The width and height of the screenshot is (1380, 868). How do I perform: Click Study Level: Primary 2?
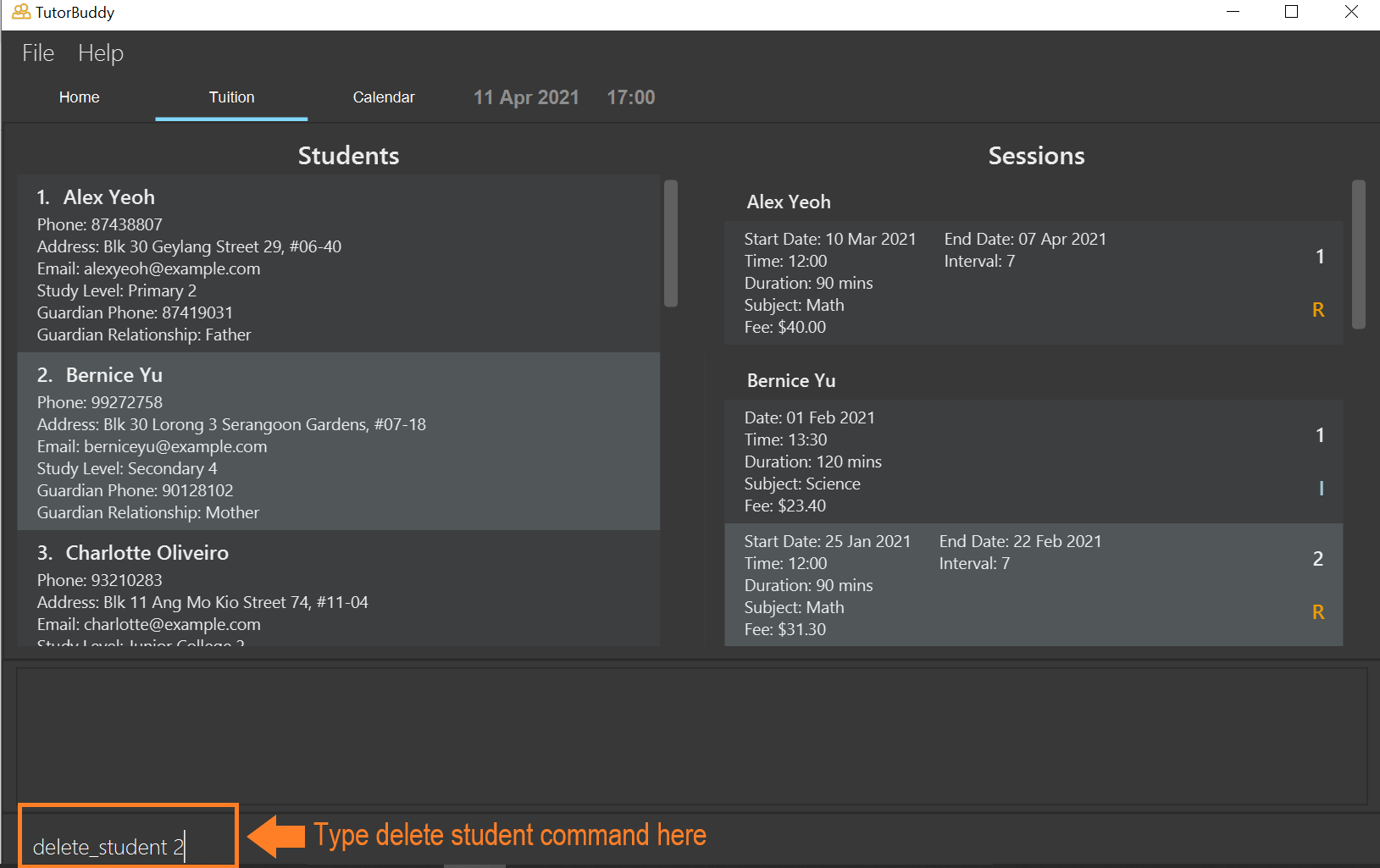[x=117, y=290]
